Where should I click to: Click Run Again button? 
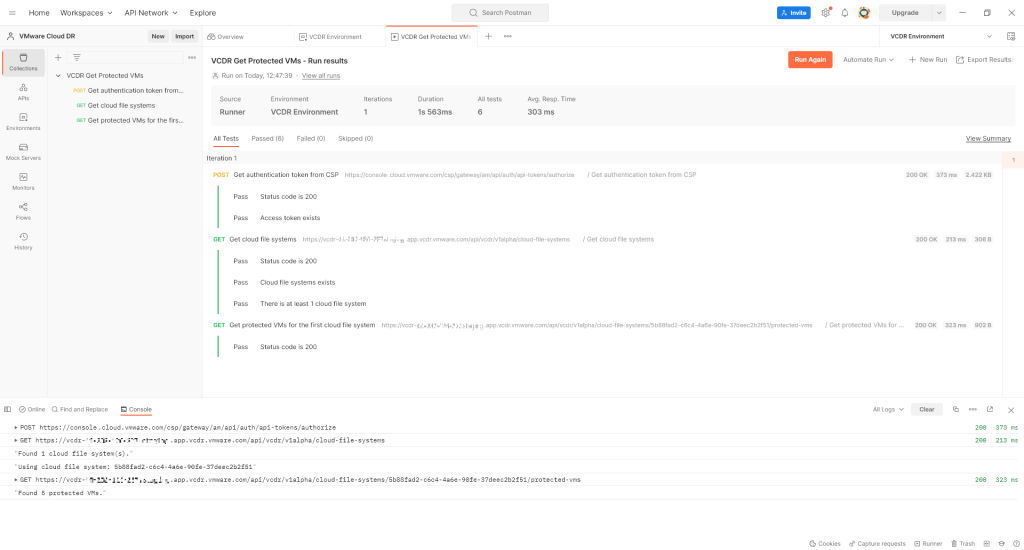coord(810,59)
